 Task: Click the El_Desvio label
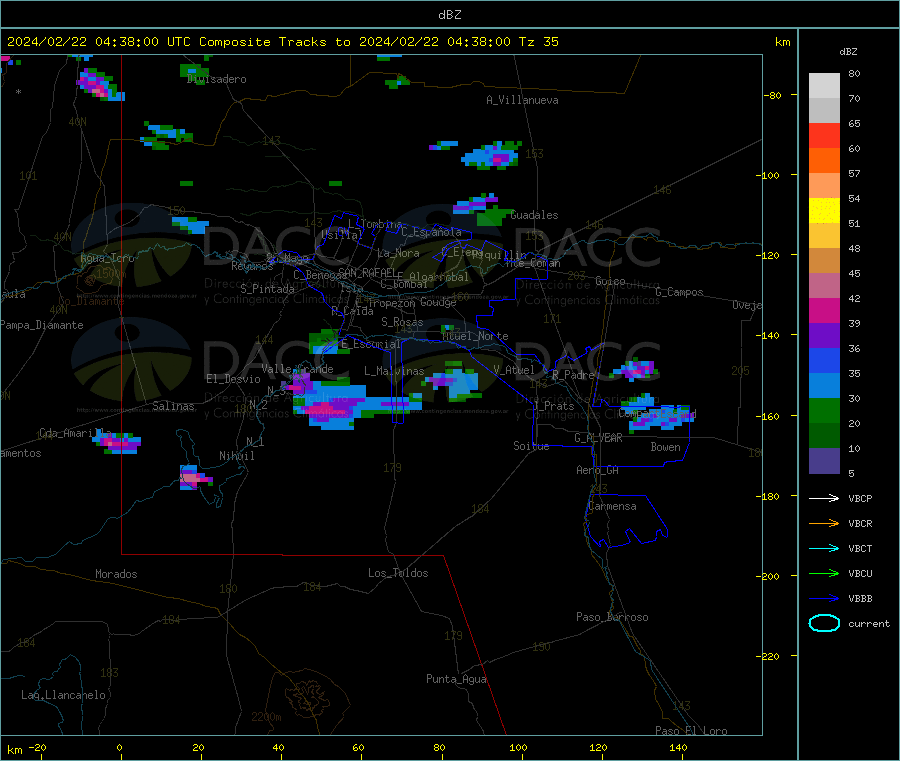(x=233, y=379)
